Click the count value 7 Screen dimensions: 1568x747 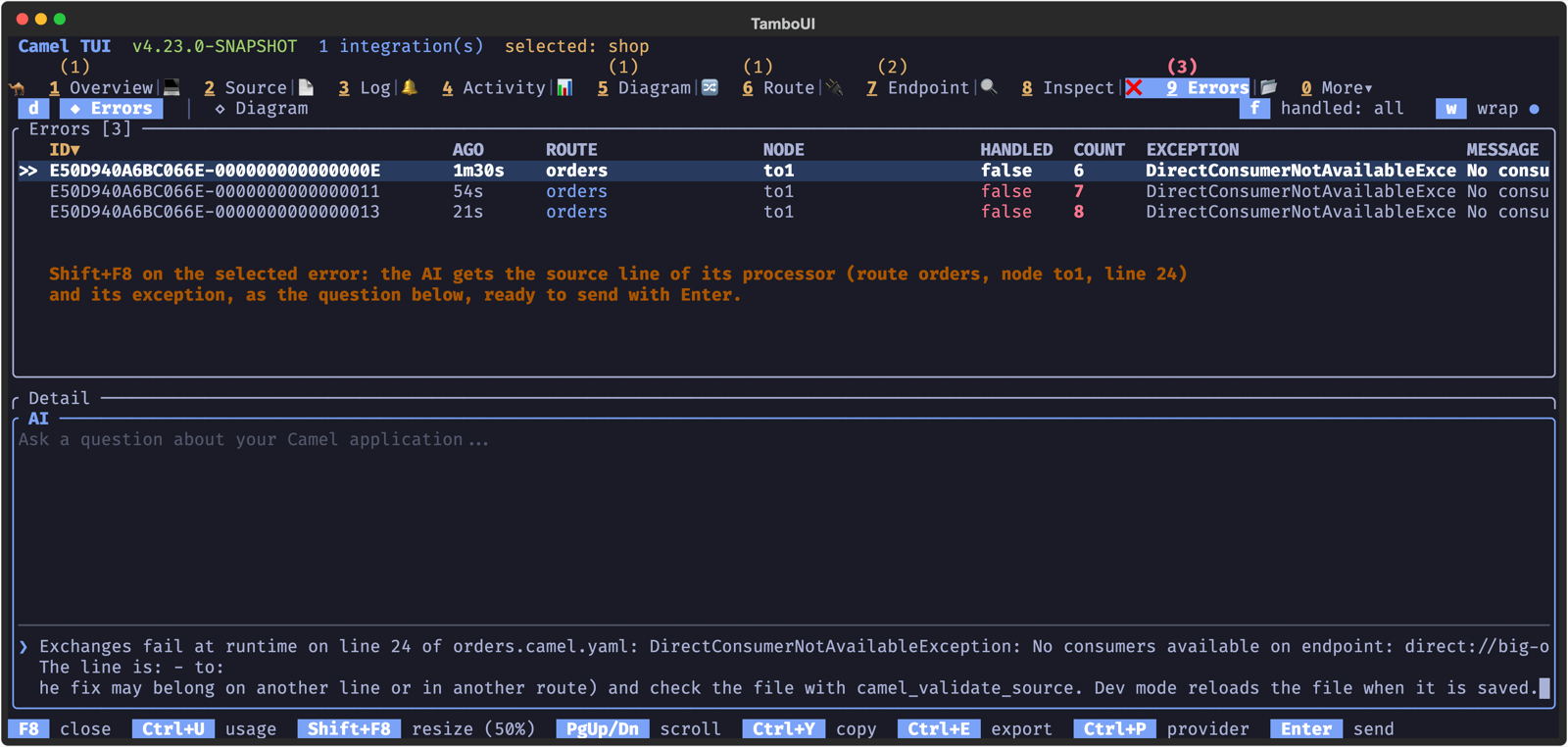point(1079,191)
